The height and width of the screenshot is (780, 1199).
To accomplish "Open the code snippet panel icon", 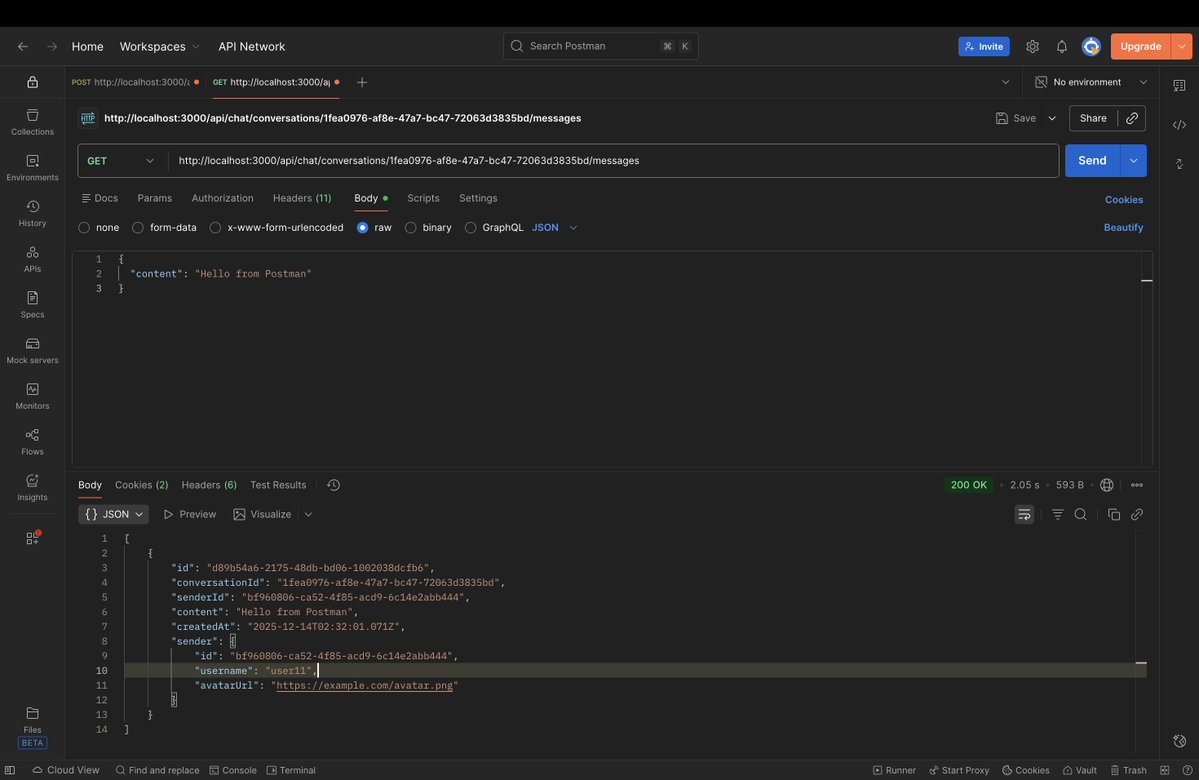I will pos(1179,125).
